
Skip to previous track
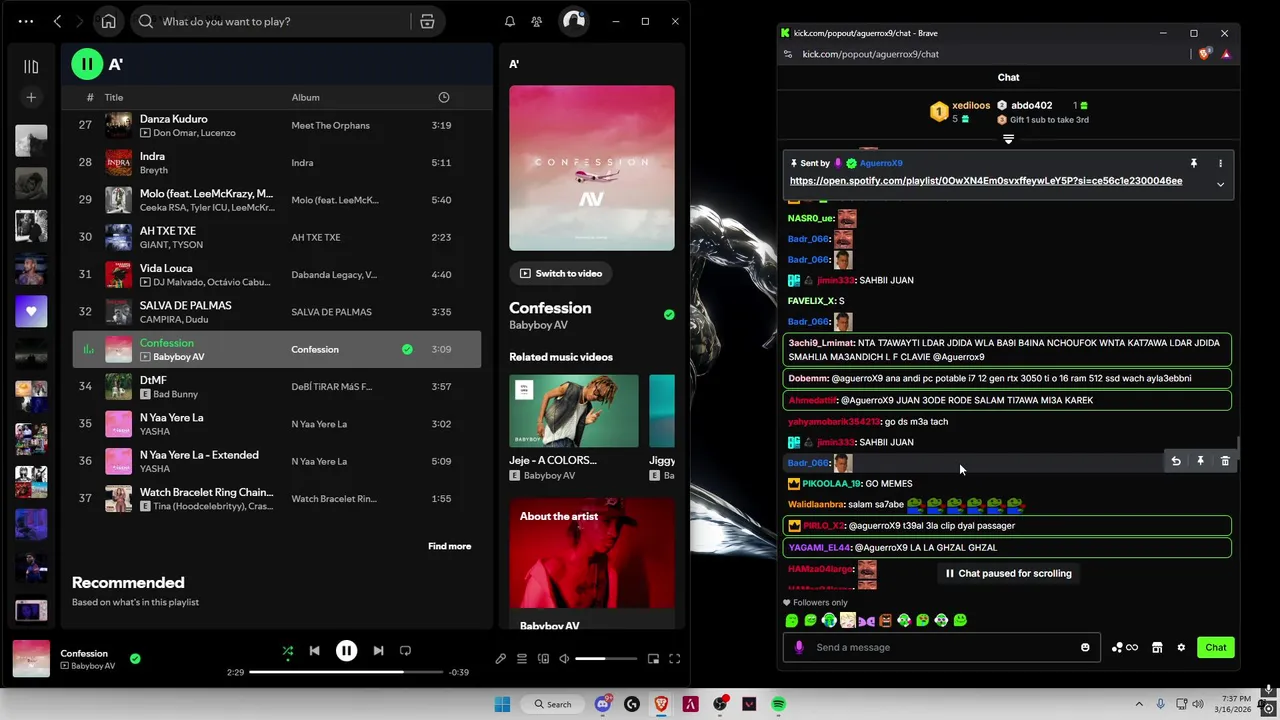click(x=315, y=651)
